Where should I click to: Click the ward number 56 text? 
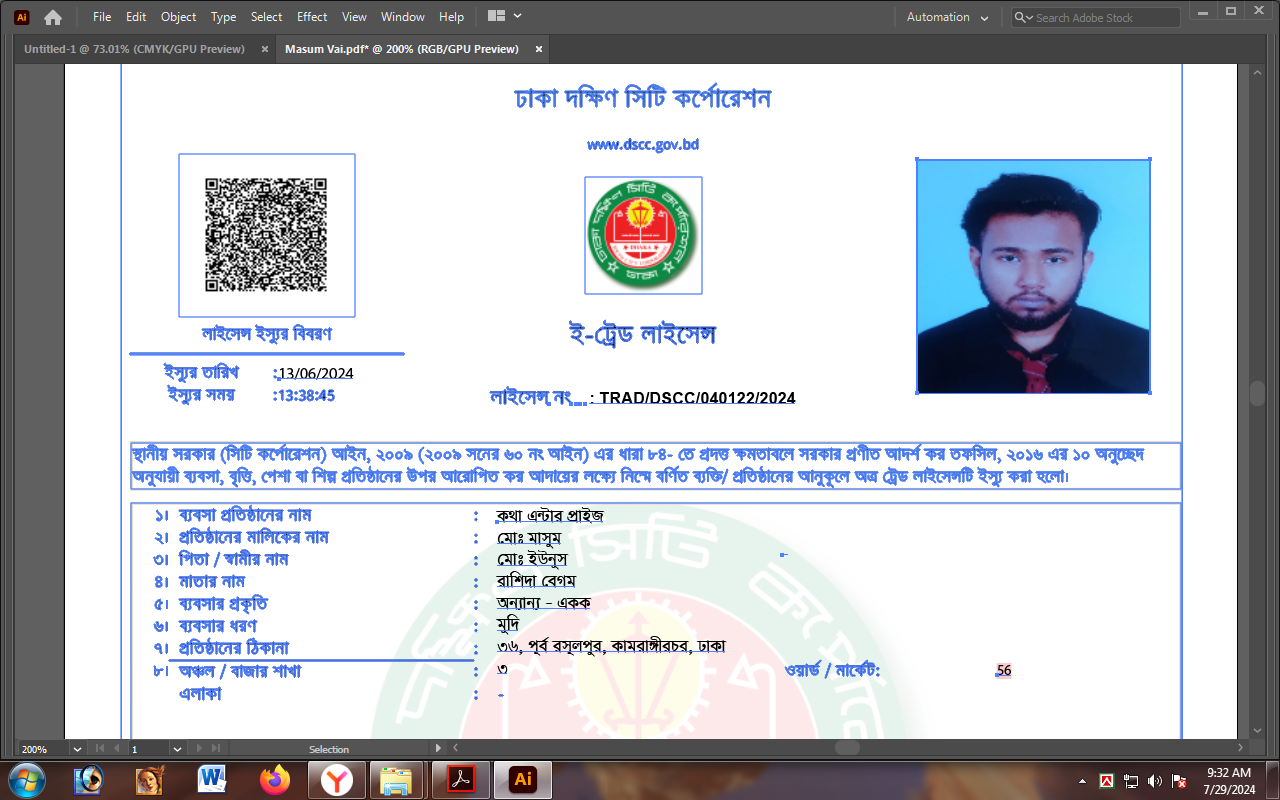(1004, 671)
